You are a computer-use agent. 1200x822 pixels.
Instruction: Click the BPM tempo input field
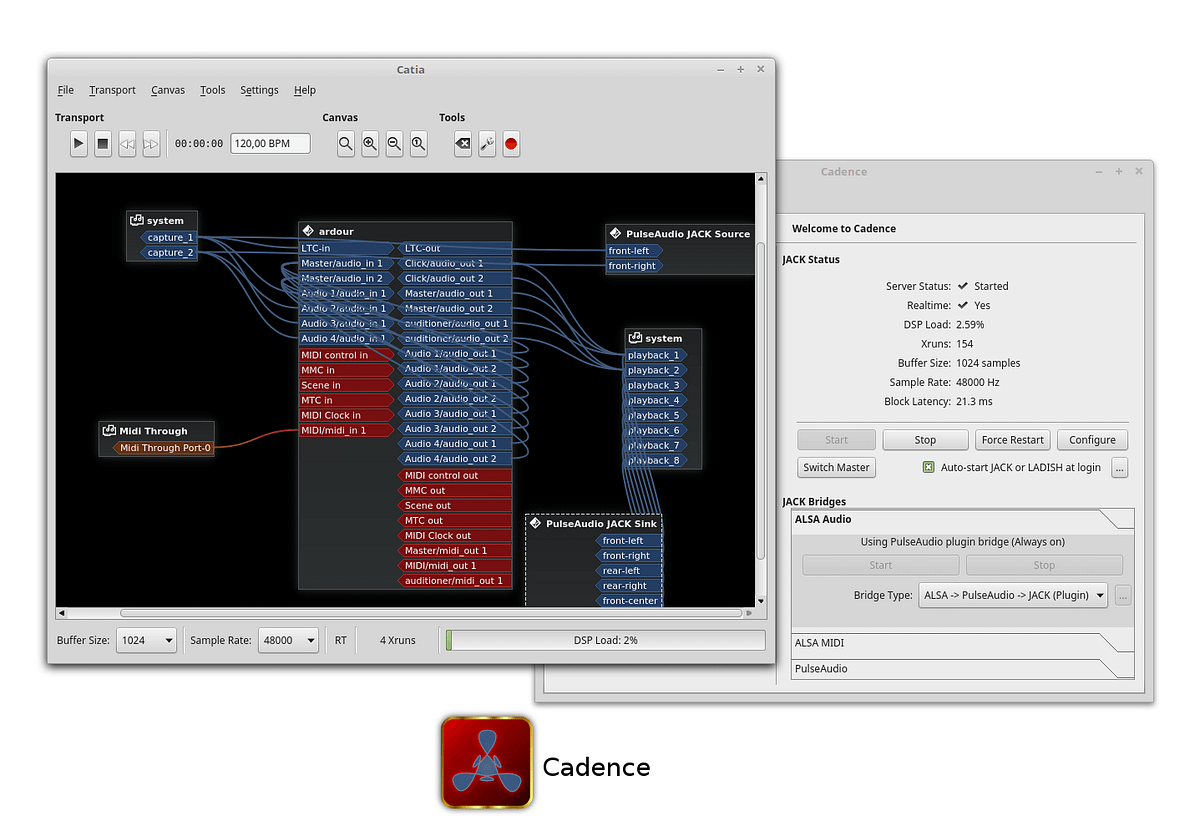point(270,144)
